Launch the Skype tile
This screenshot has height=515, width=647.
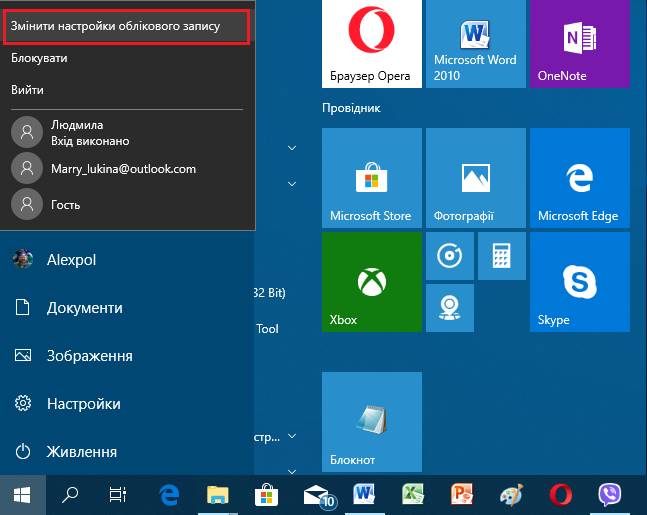(580, 282)
